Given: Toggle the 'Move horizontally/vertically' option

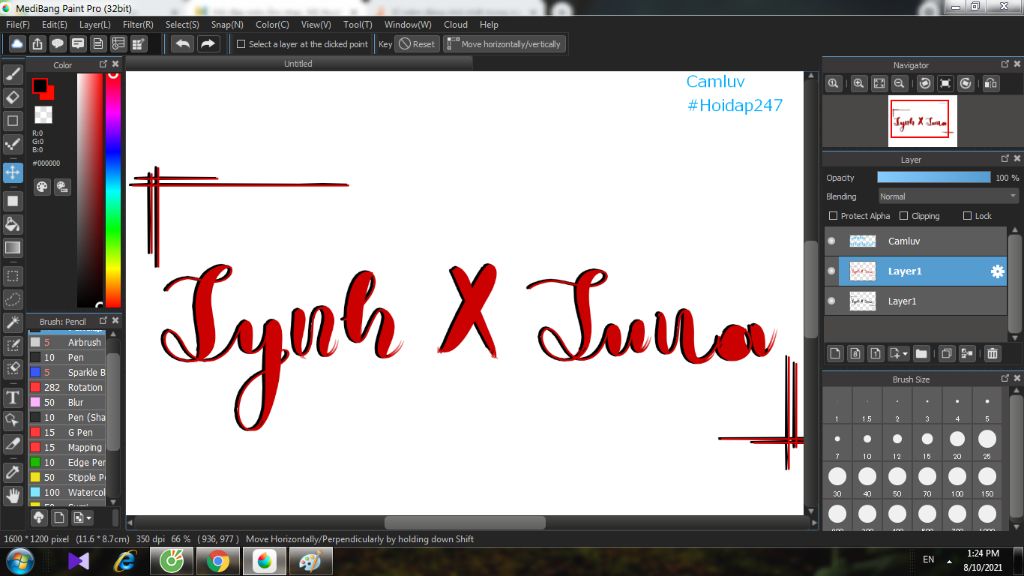Looking at the screenshot, I should coord(504,44).
